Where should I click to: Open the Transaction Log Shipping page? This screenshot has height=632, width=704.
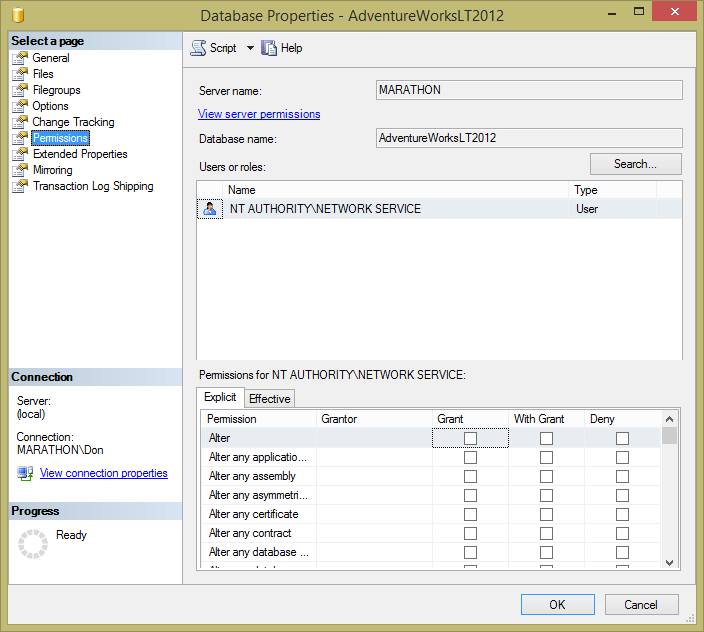pyautogui.click(x=93, y=186)
